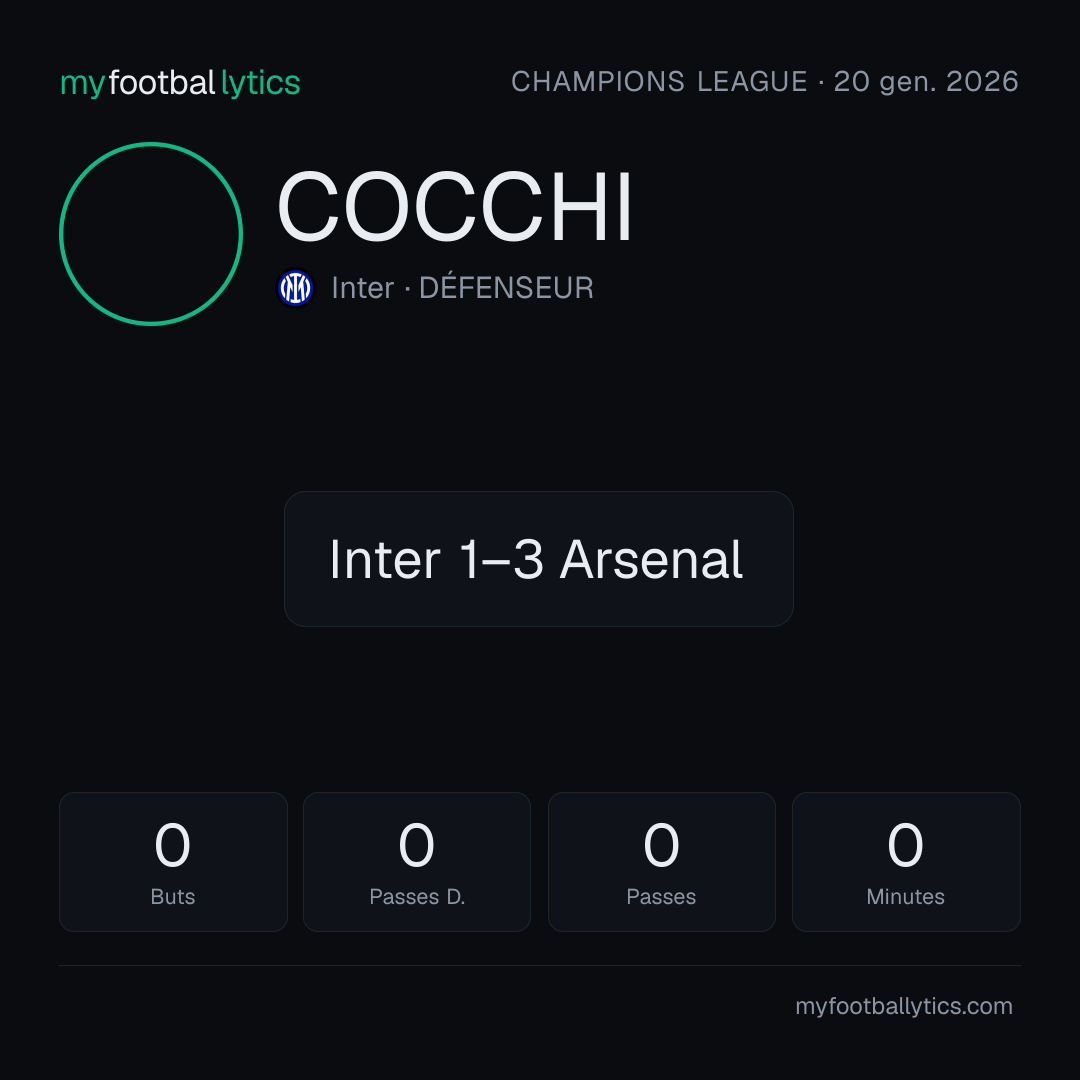The width and height of the screenshot is (1080, 1080).
Task: Click the empty player avatar circle
Action: (x=151, y=234)
